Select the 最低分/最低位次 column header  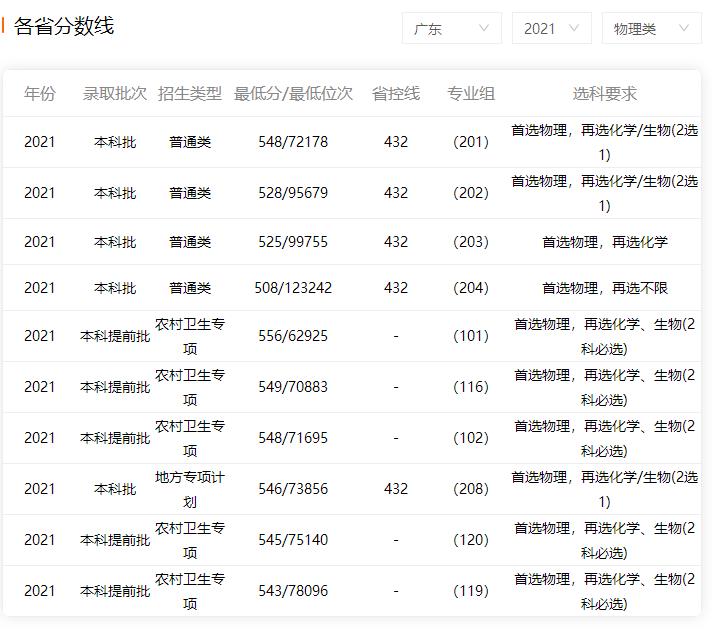click(293, 94)
